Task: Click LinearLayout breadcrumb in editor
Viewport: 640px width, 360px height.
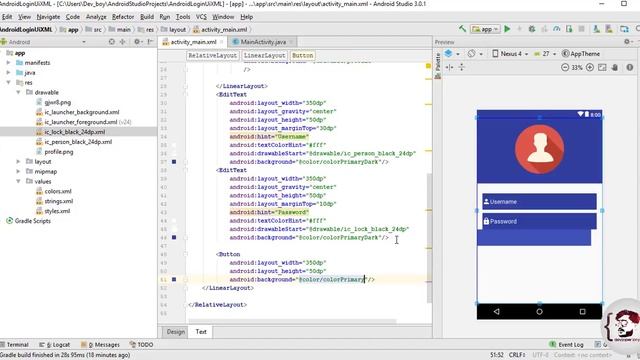Action: point(264,56)
